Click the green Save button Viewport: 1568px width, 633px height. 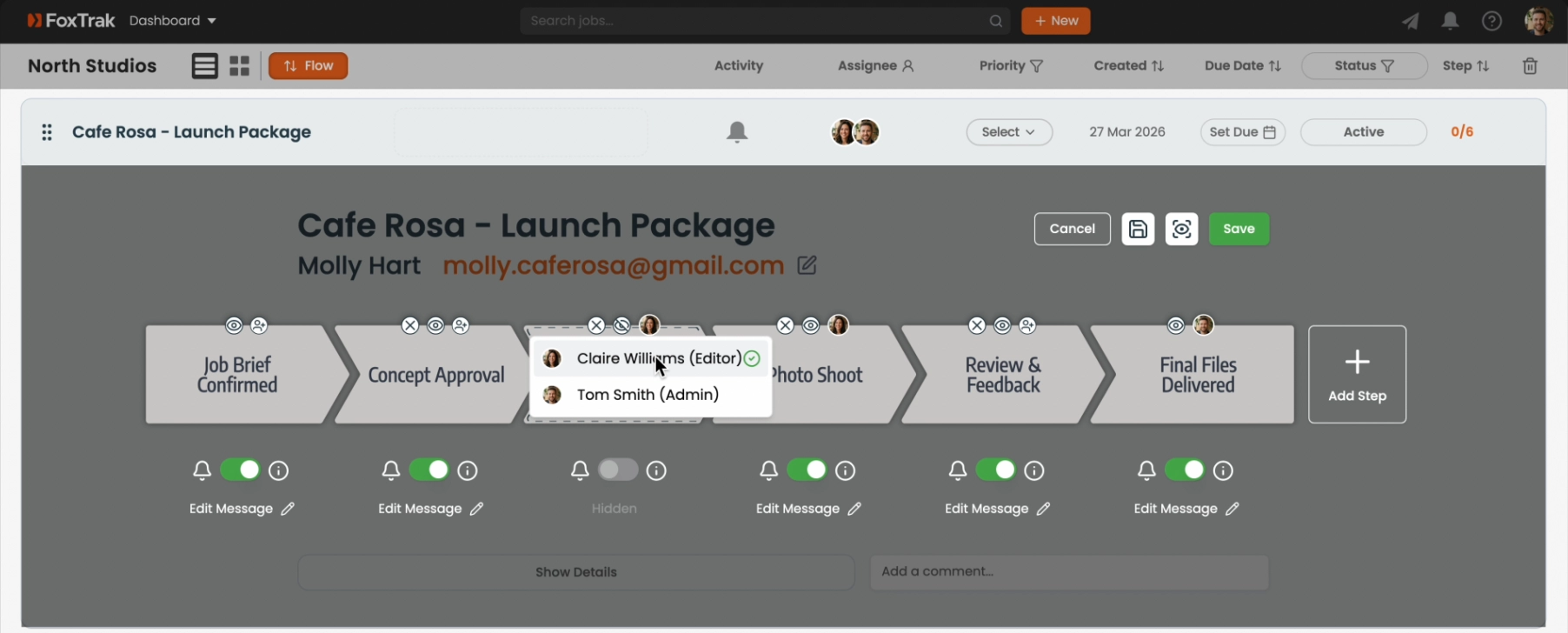click(1239, 229)
